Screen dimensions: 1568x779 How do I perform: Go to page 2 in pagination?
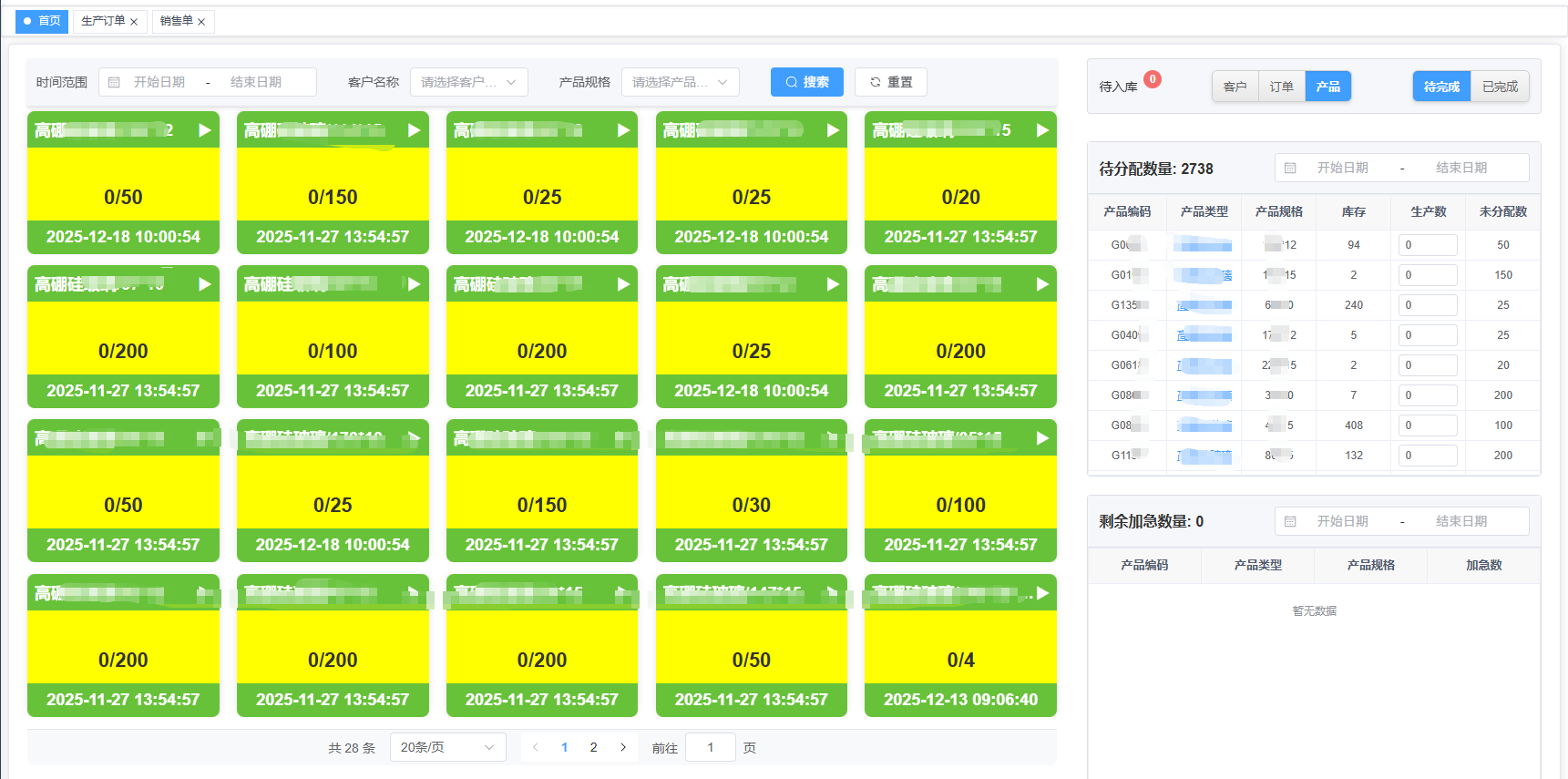point(593,747)
